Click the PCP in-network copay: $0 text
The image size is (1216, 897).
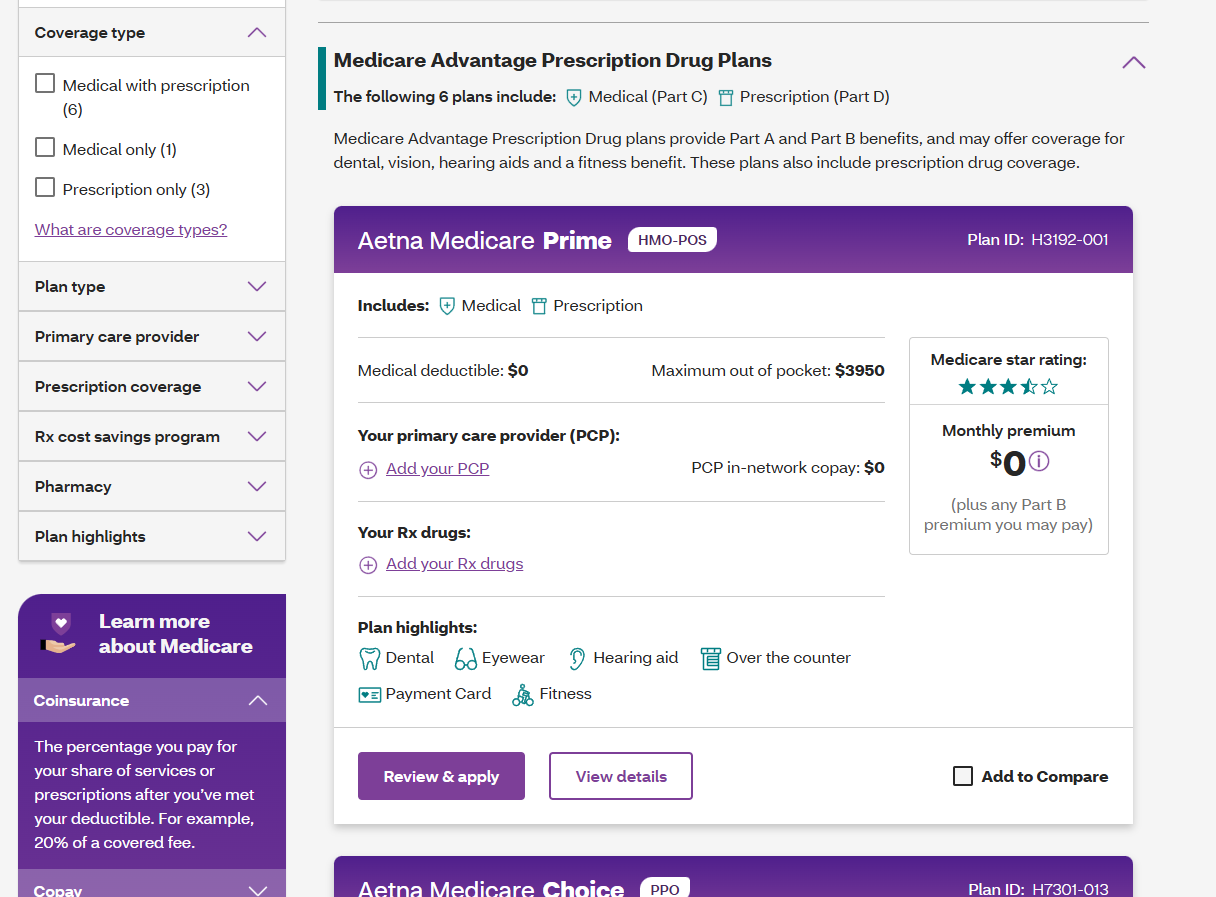click(788, 467)
